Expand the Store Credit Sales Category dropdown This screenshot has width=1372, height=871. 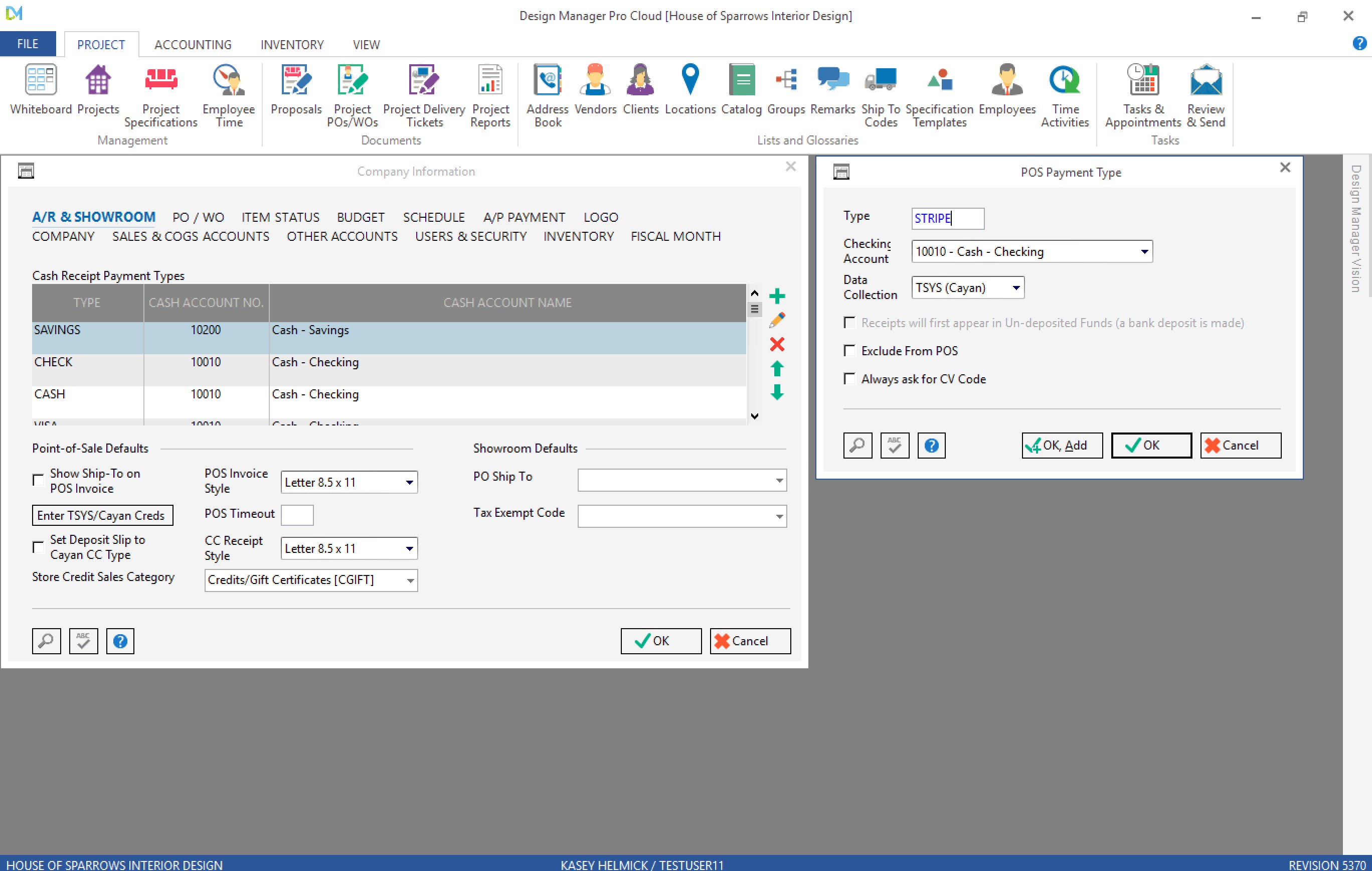[410, 580]
